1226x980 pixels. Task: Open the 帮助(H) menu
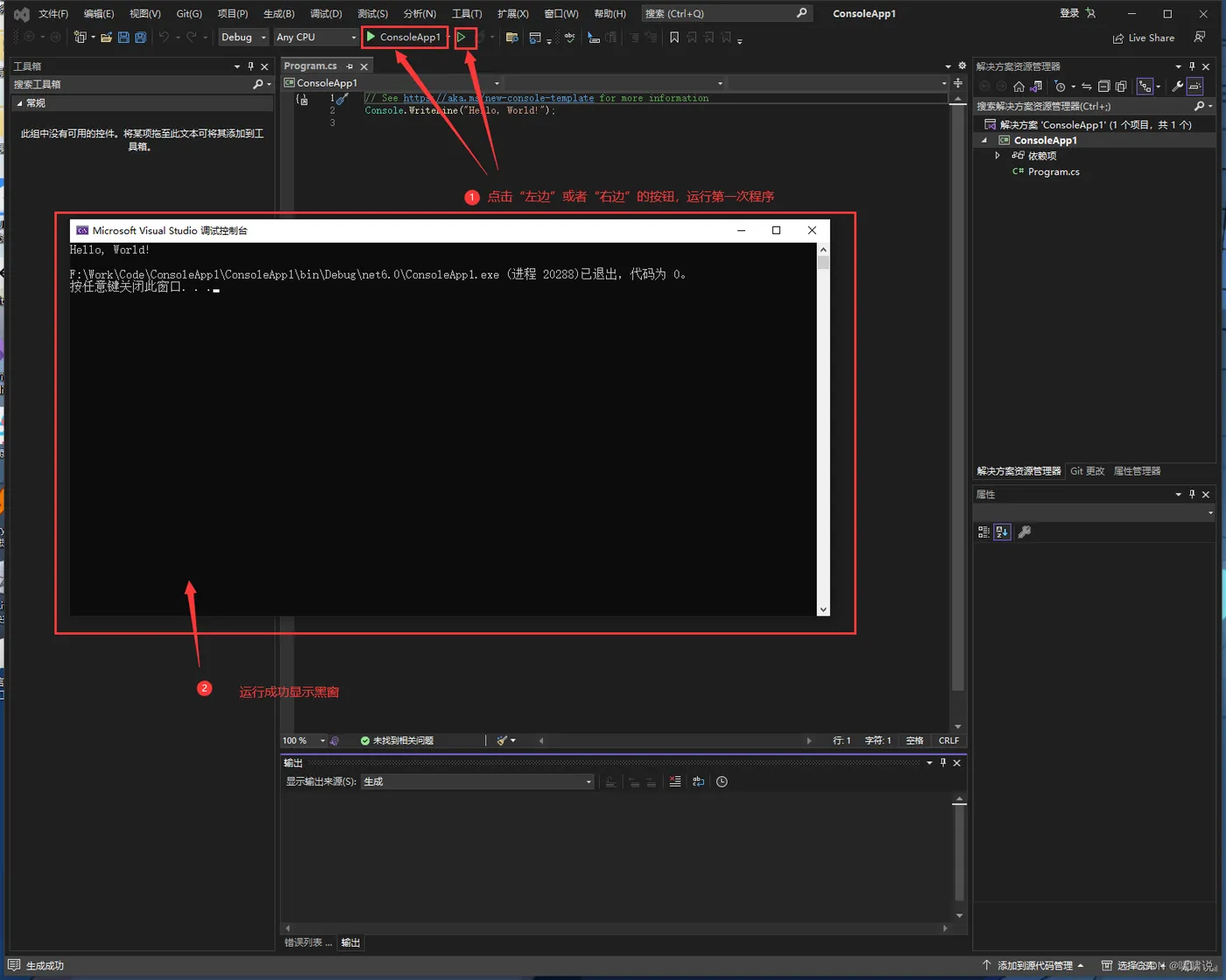point(609,14)
